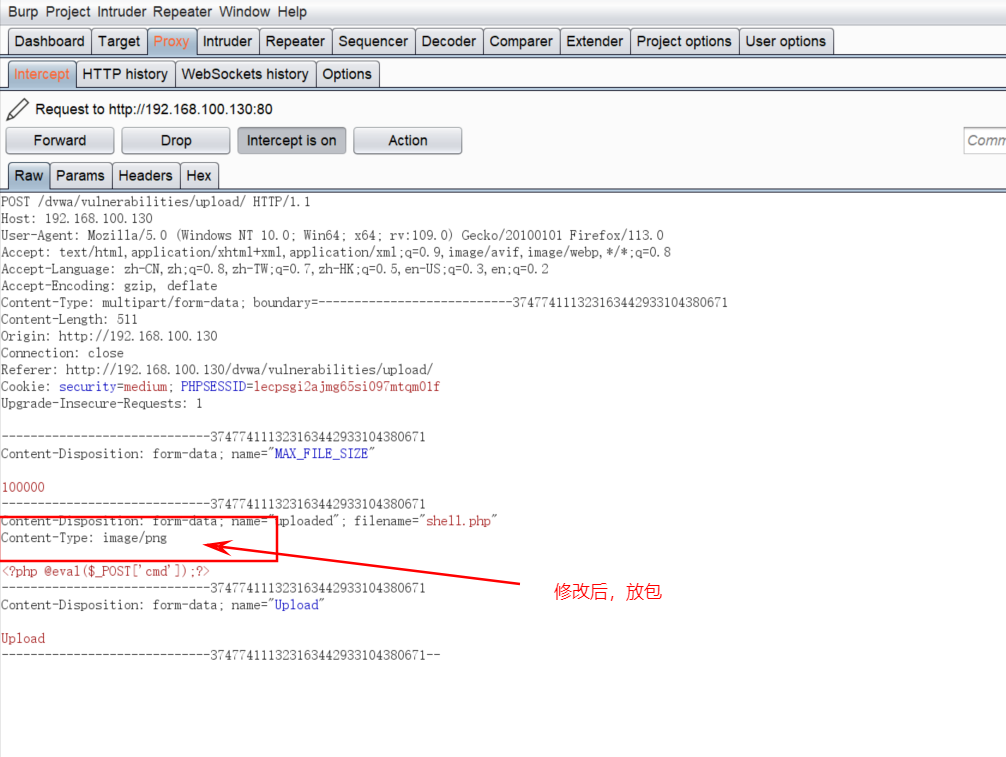Click the Referer header line
The width and height of the screenshot is (1006, 757).
pos(217,370)
